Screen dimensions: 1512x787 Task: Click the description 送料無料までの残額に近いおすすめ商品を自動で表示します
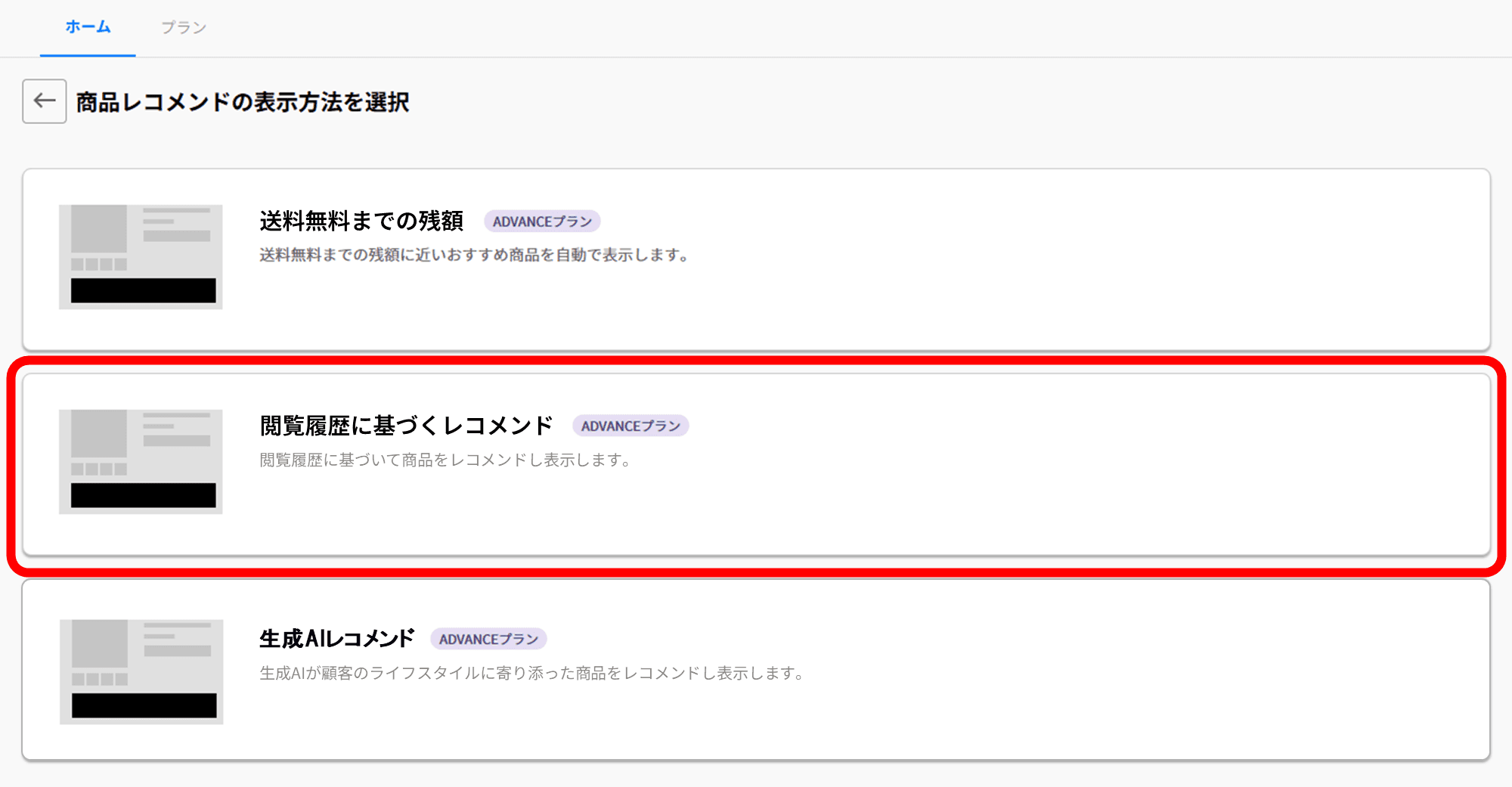click(x=474, y=256)
